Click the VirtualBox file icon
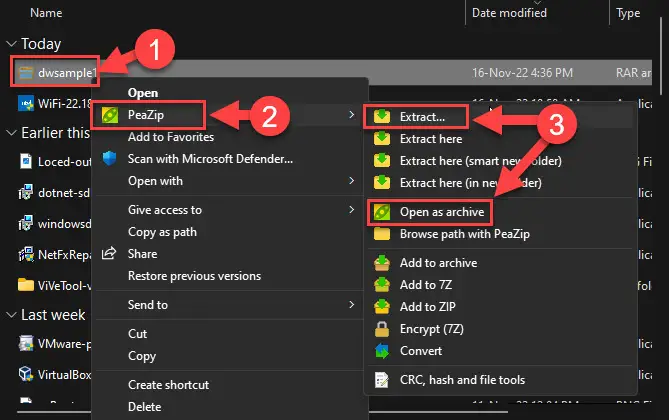Viewport: 669px width, 420px height. [x=26, y=374]
